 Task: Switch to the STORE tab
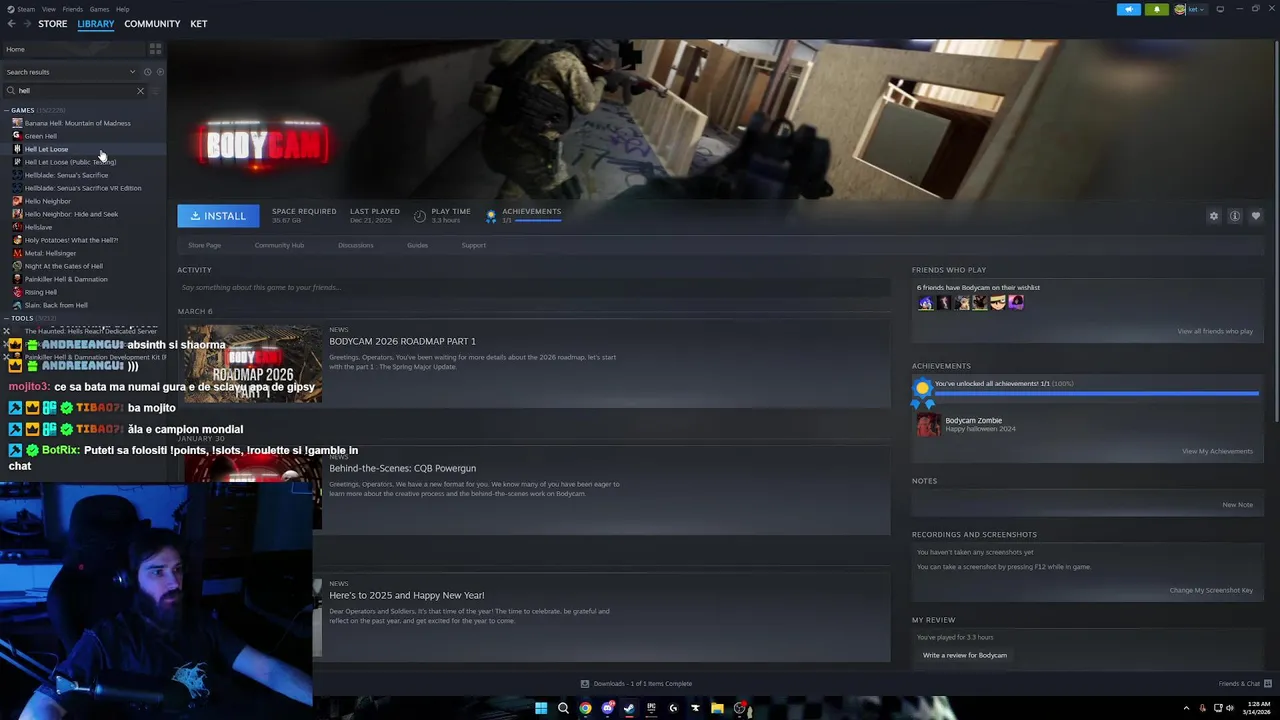point(52,24)
